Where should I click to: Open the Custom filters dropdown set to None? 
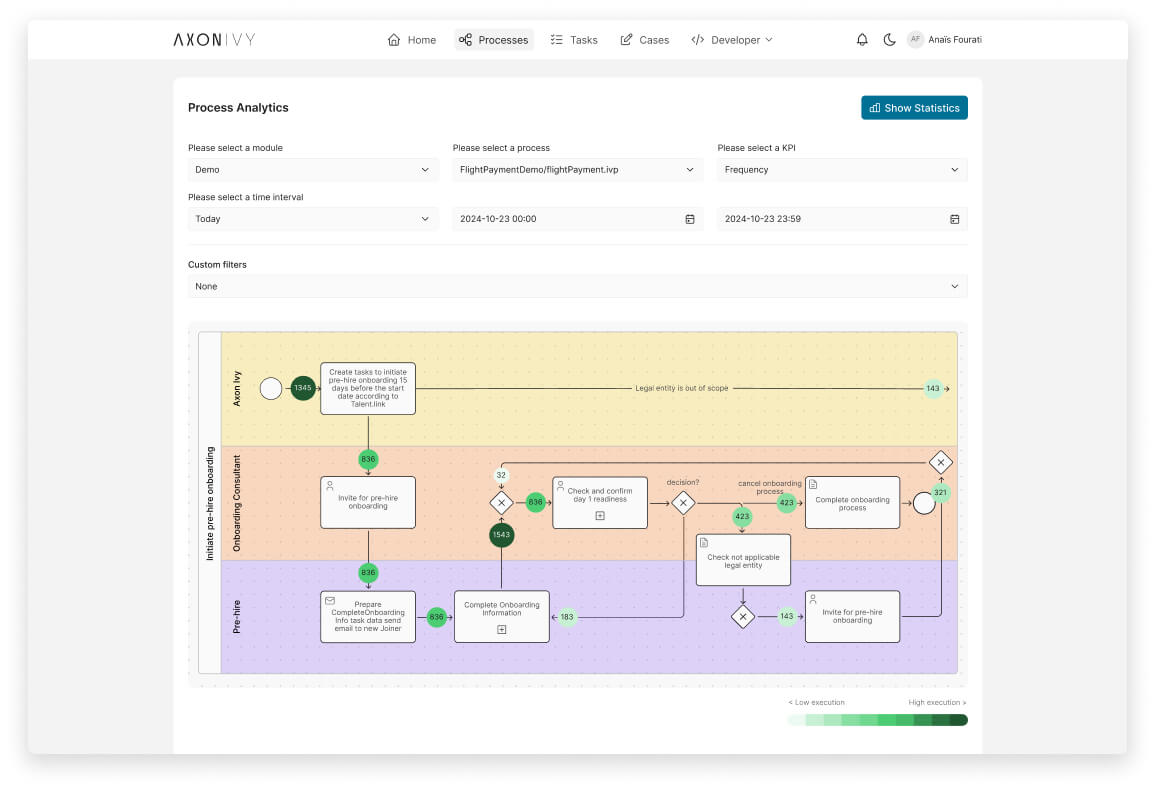(x=578, y=286)
